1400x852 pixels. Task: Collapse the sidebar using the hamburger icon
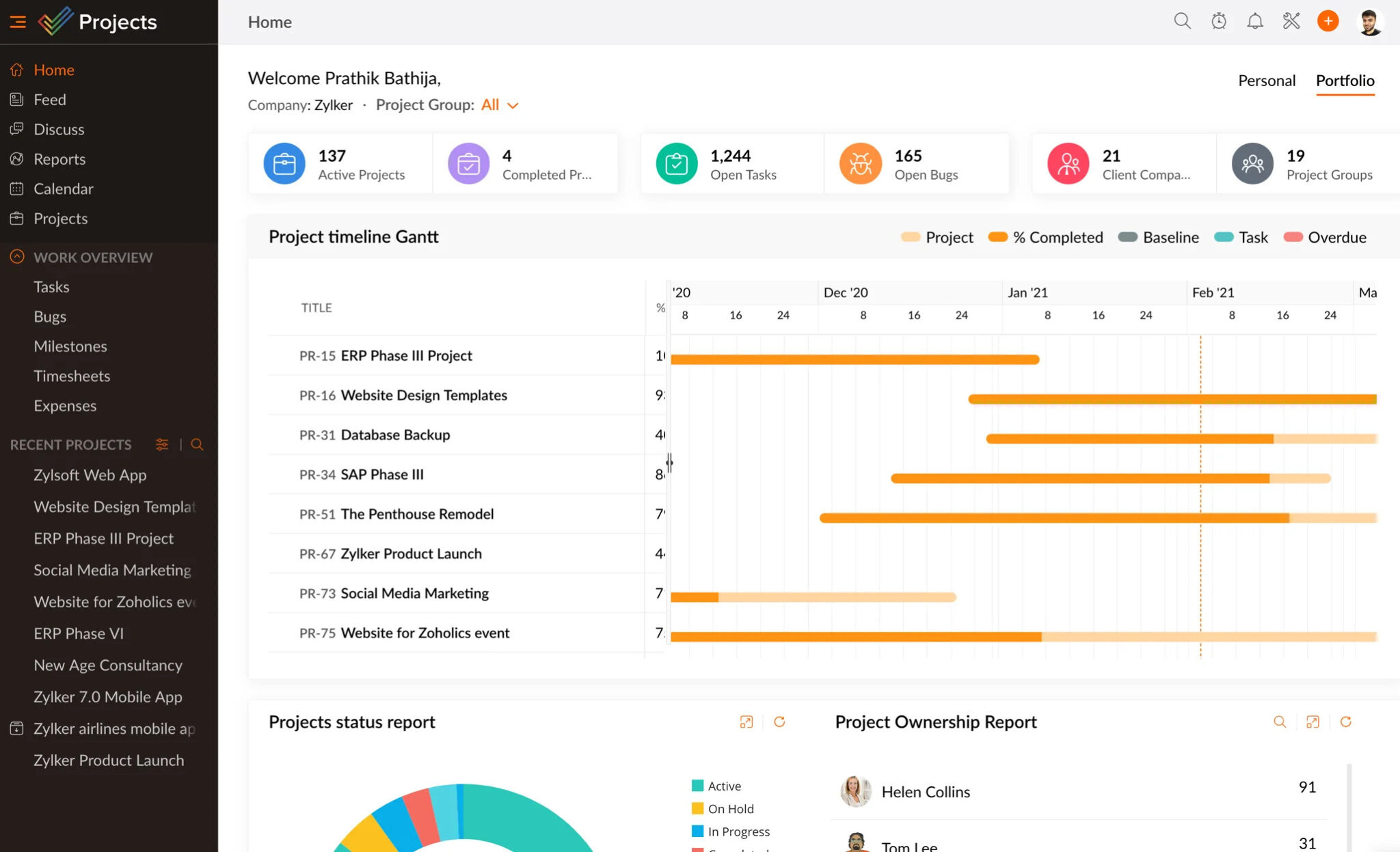click(x=18, y=21)
